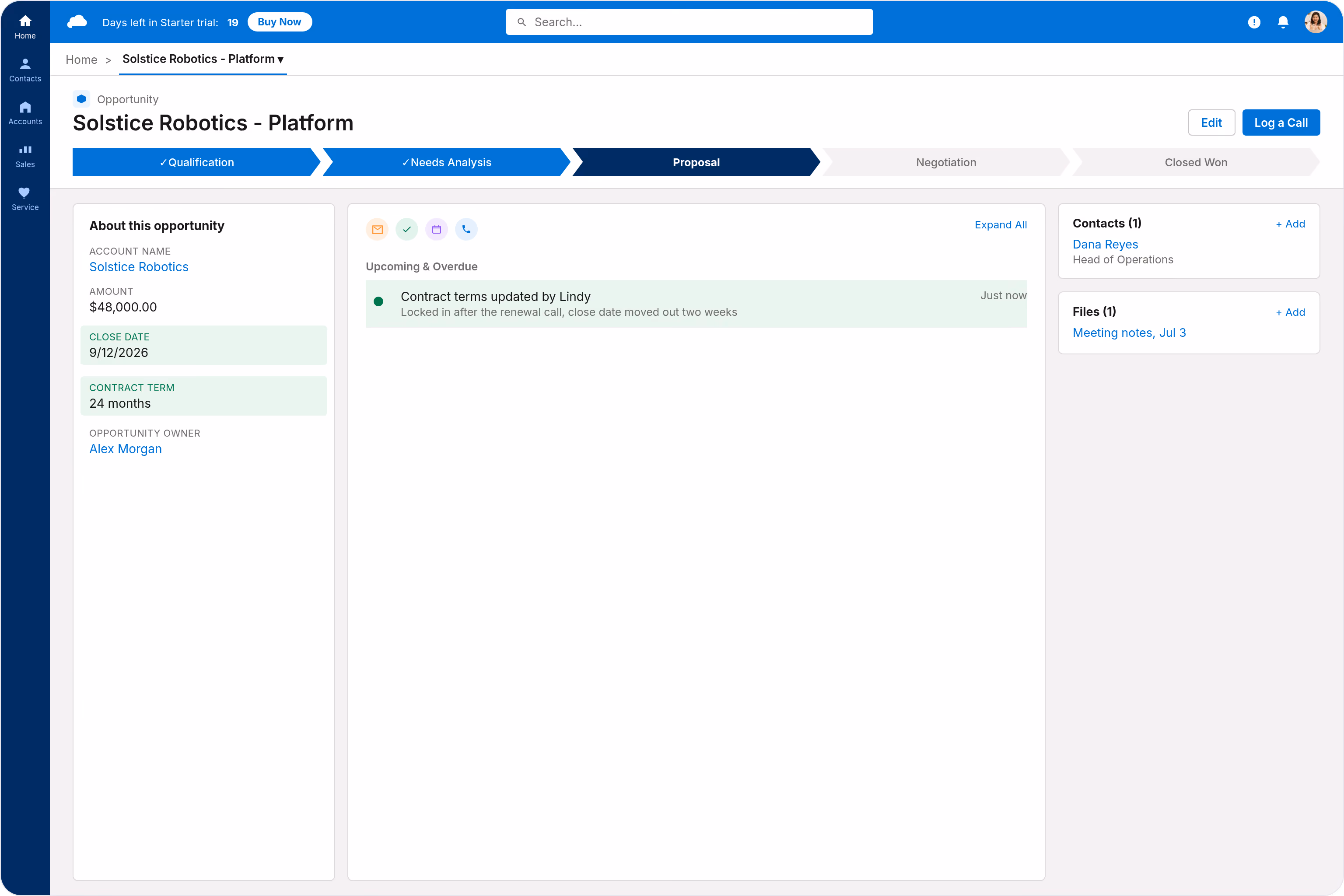Go to Contacts in the sidebar
This screenshot has height=896, width=1344.
(x=25, y=70)
